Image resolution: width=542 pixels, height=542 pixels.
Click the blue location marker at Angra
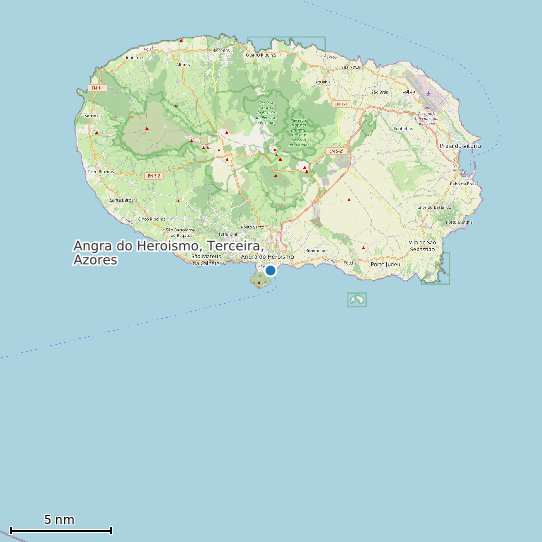(x=270, y=270)
